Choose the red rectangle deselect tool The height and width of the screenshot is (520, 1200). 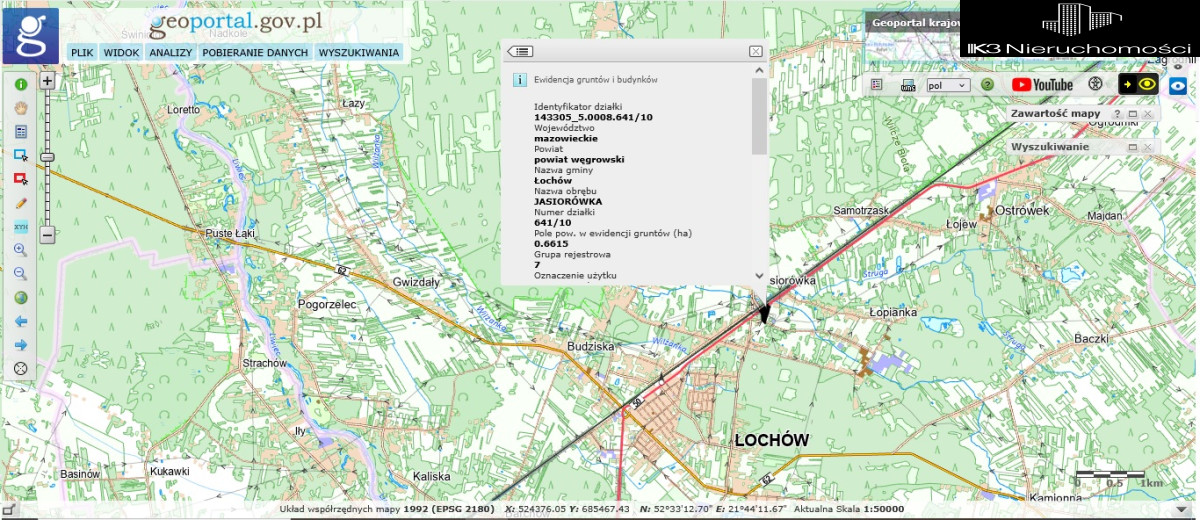coord(20,179)
